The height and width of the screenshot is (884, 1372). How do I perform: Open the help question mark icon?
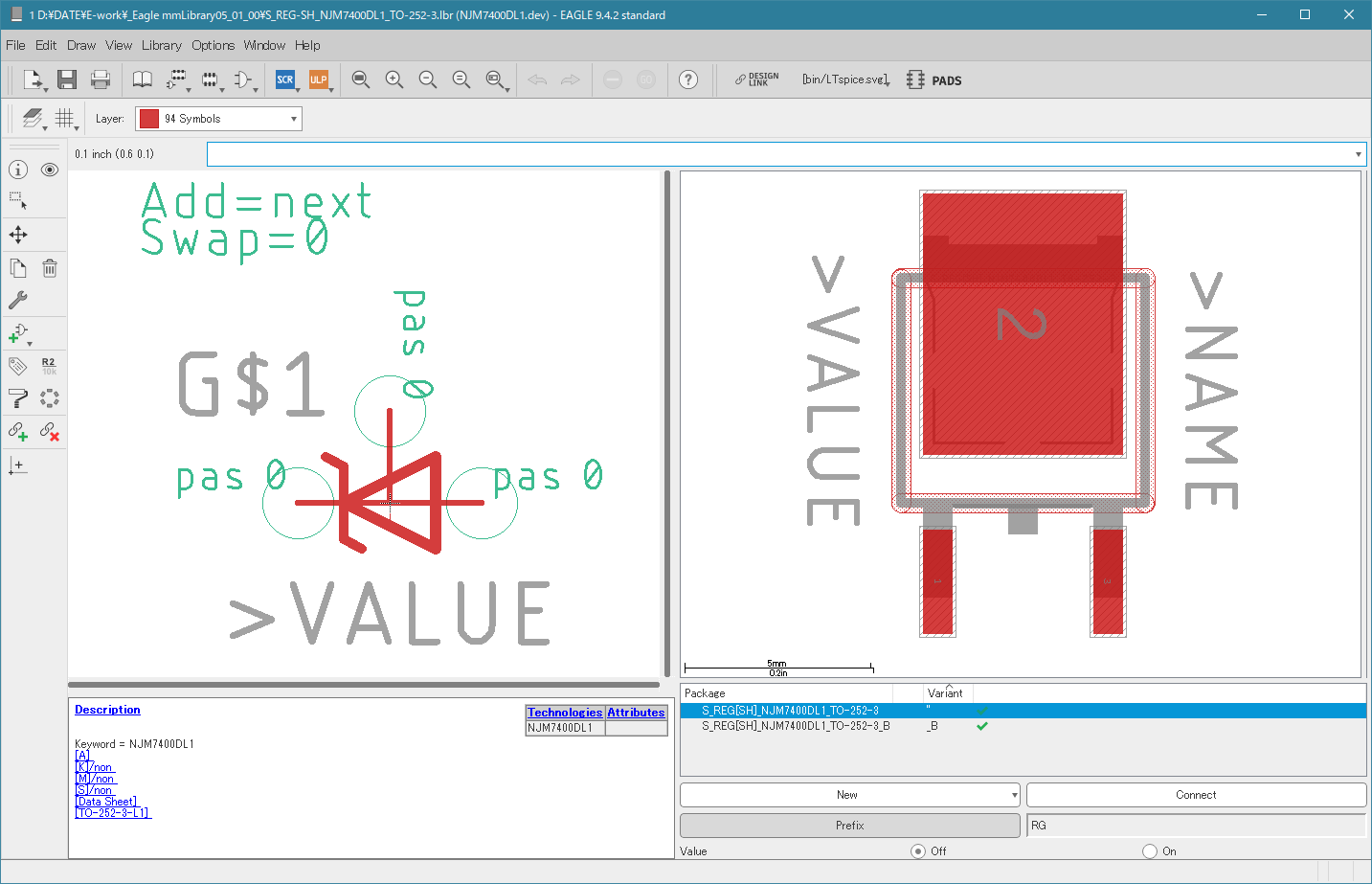pyautogui.click(x=688, y=79)
